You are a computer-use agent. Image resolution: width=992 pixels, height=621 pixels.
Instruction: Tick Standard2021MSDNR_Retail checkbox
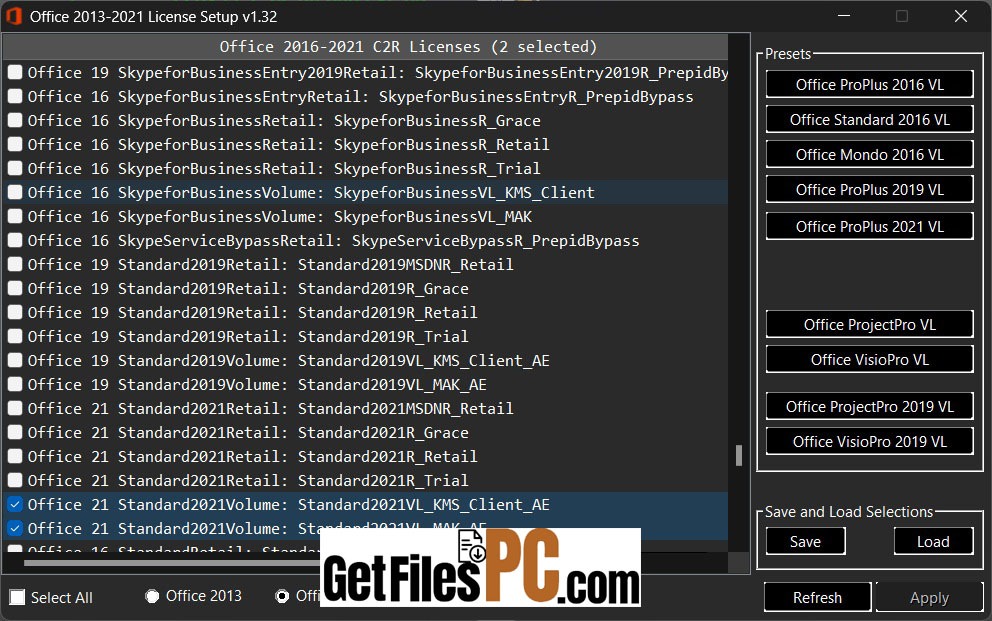[x=15, y=409]
